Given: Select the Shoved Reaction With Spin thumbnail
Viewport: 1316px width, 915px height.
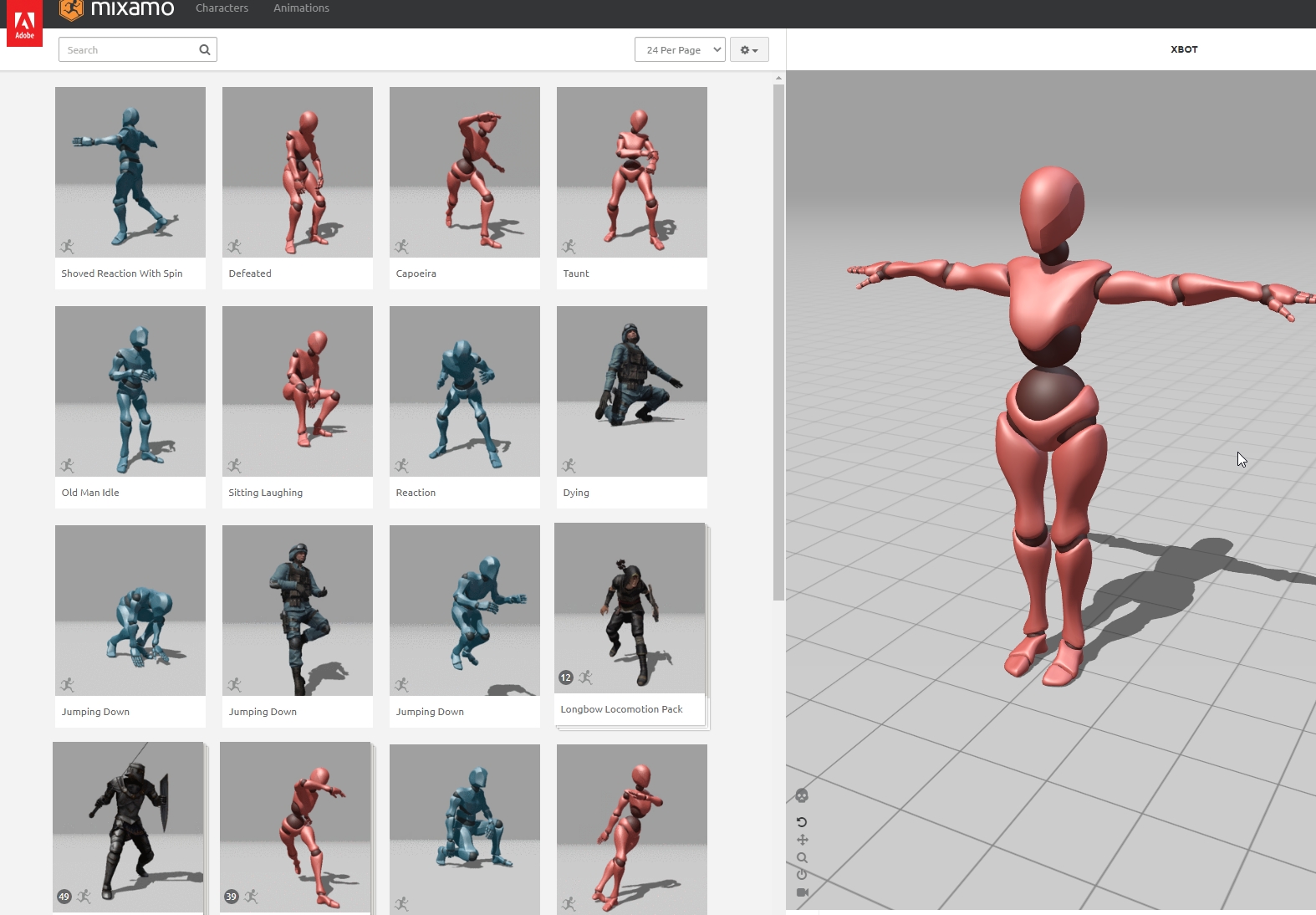Looking at the screenshot, I should pyautogui.click(x=130, y=172).
